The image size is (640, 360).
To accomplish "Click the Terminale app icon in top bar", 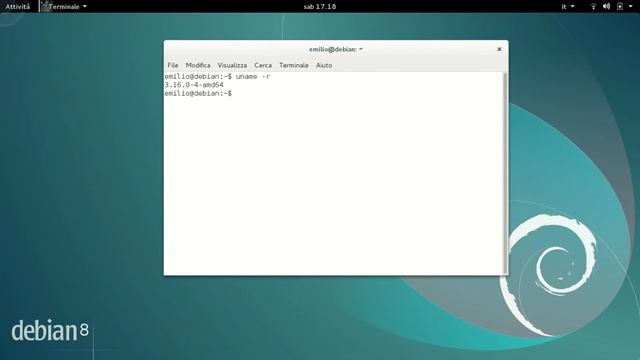I will 44,6.
